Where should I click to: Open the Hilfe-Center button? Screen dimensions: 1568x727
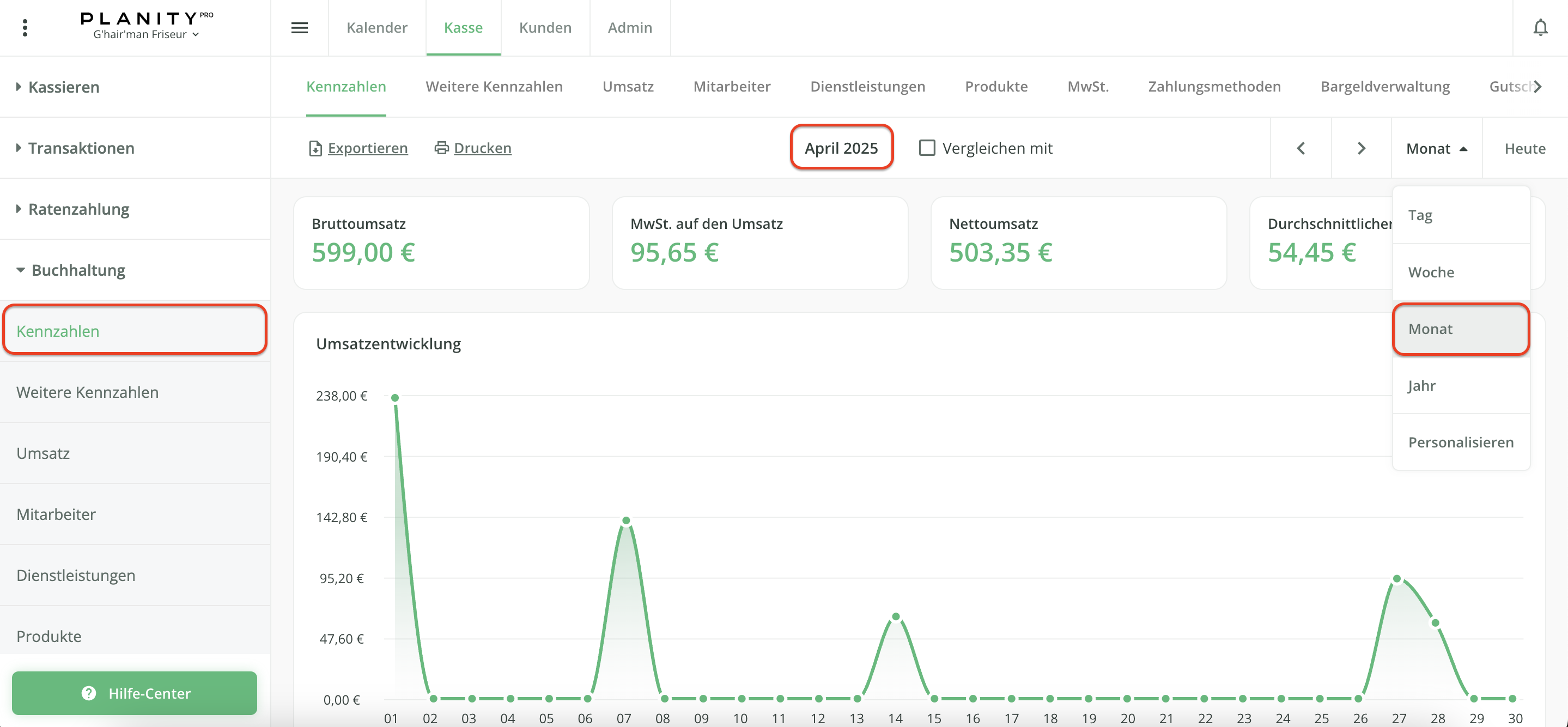point(135,693)
